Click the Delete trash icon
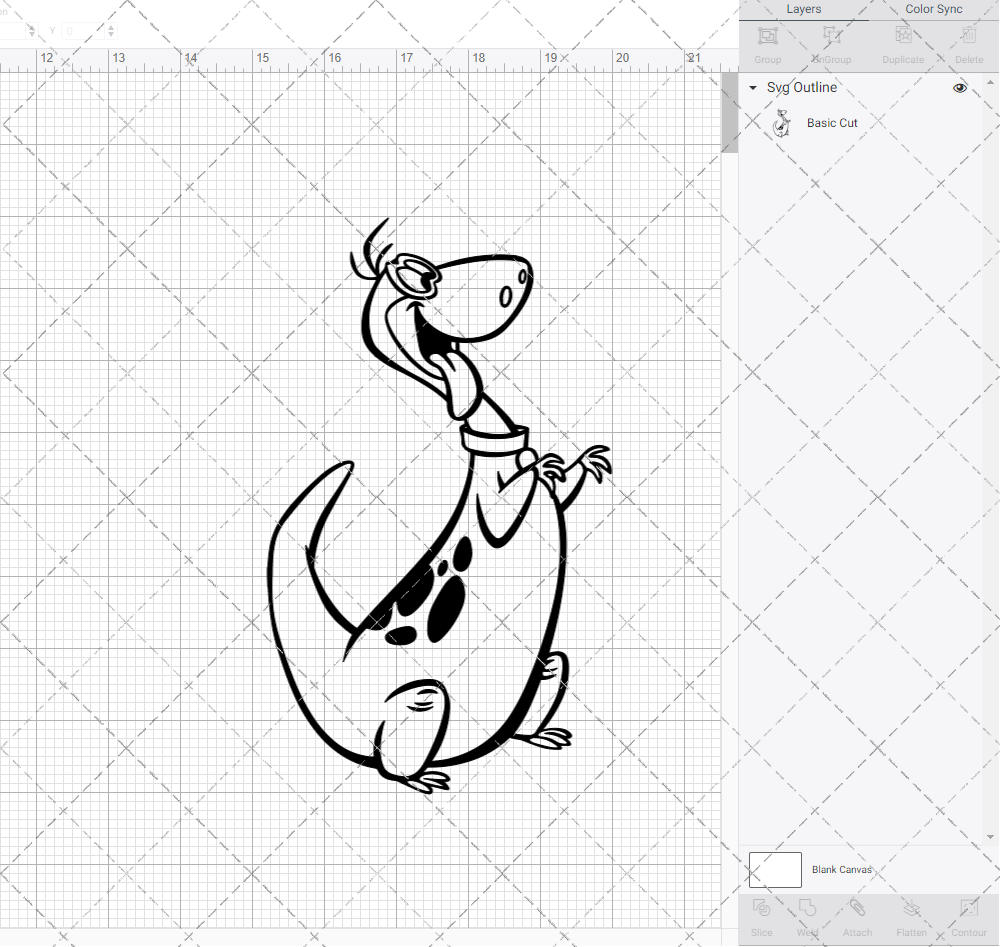1000x947 pixels. [969, 36]
